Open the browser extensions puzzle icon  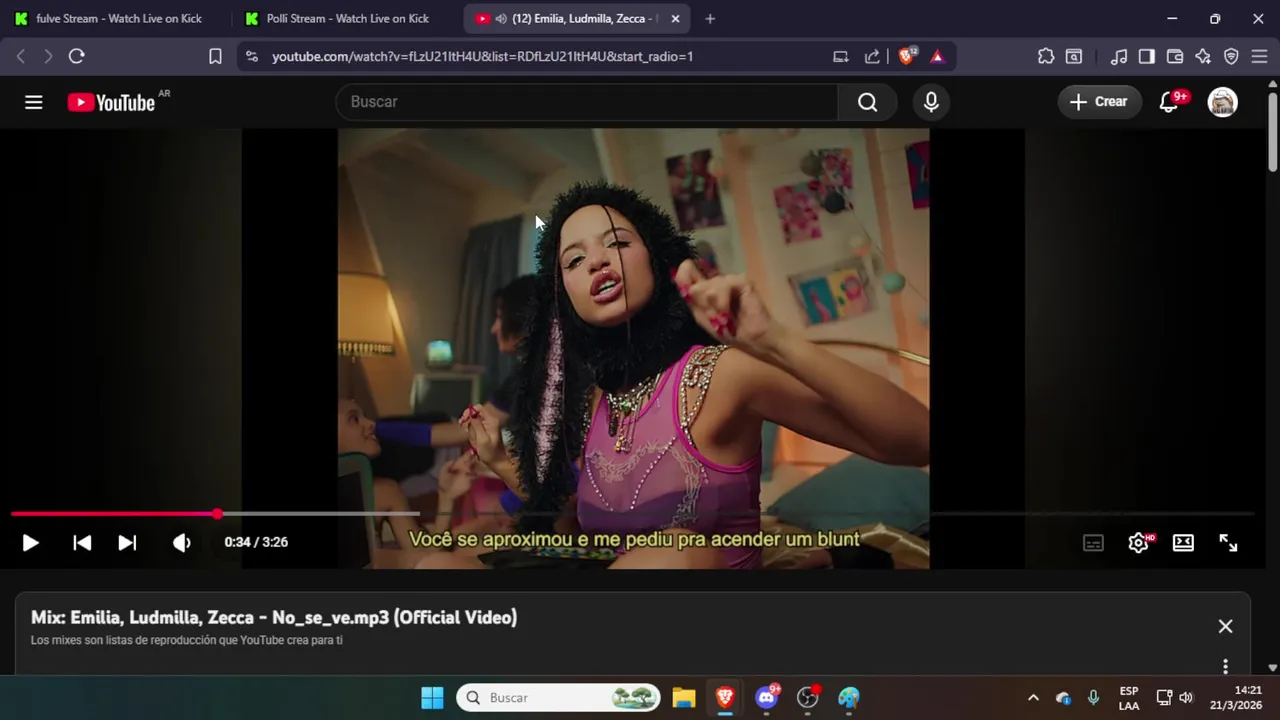(1046, 57)
